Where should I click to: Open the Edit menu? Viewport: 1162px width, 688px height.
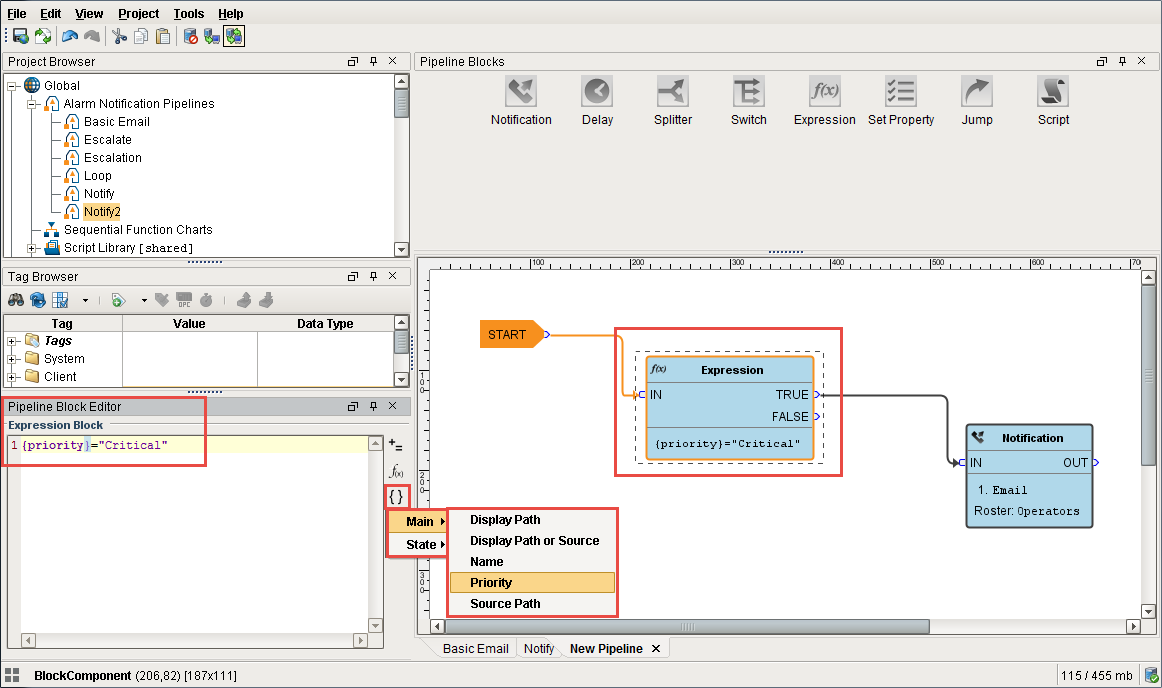tap(50, 13)
